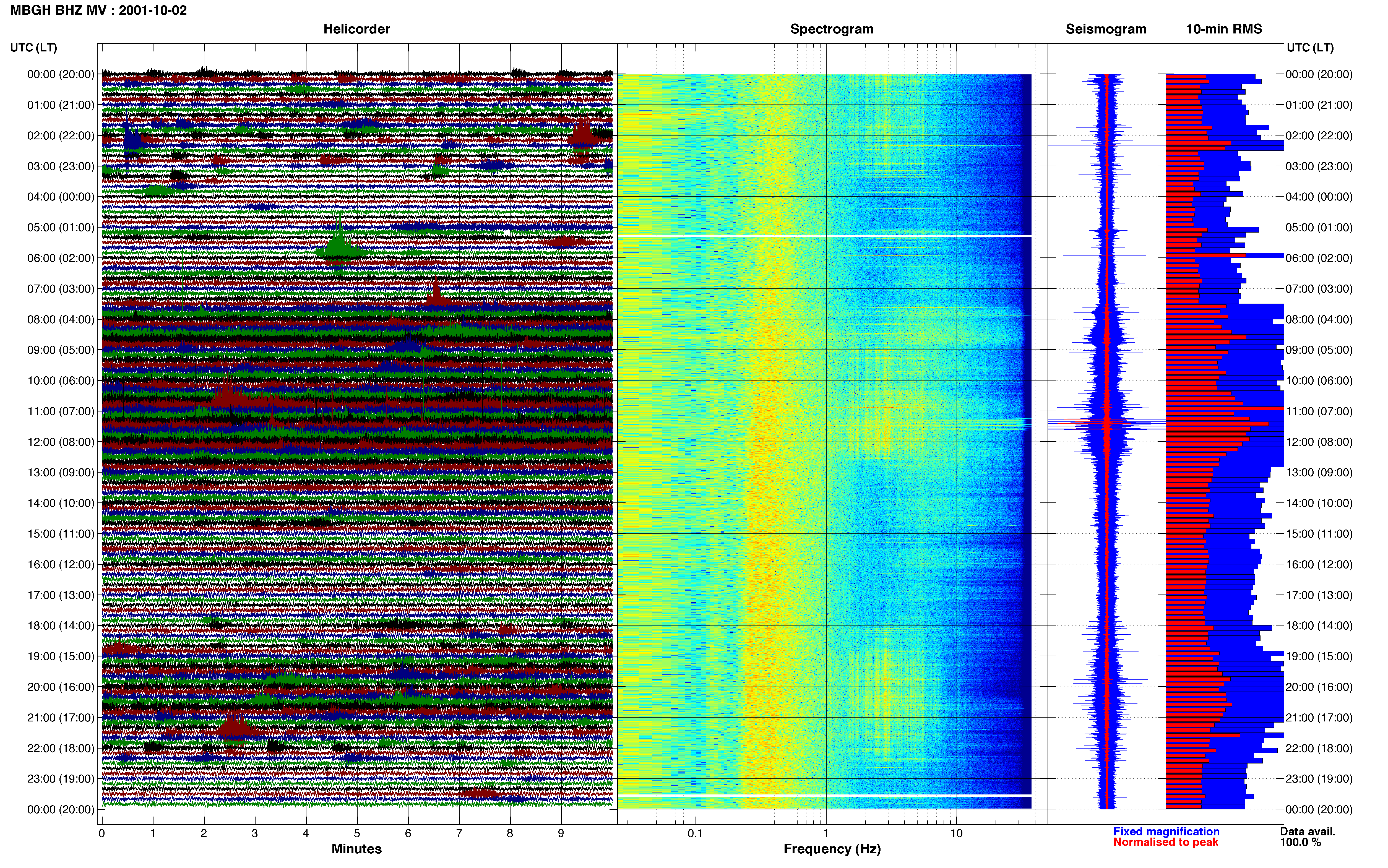Click the '0.1' frequency tick label
The image size is (1388, 868).
tap(695, 833)
